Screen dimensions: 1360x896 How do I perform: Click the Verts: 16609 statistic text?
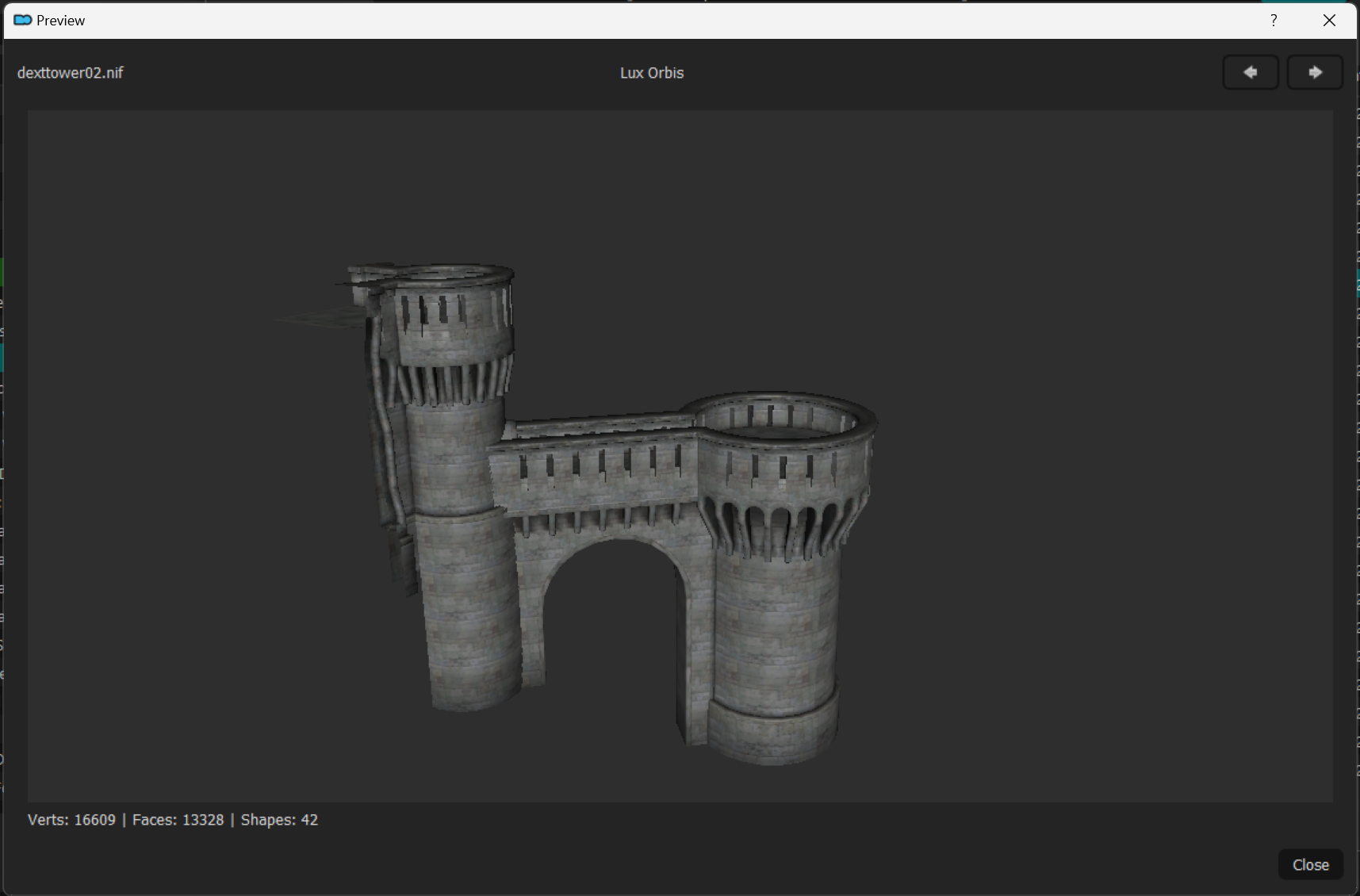click(71, 820)
